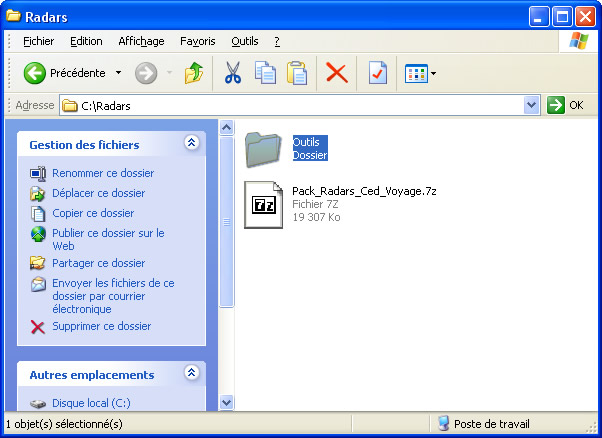Cut with the scissors icon
The image size is (602, 438).
coord(233,73)
